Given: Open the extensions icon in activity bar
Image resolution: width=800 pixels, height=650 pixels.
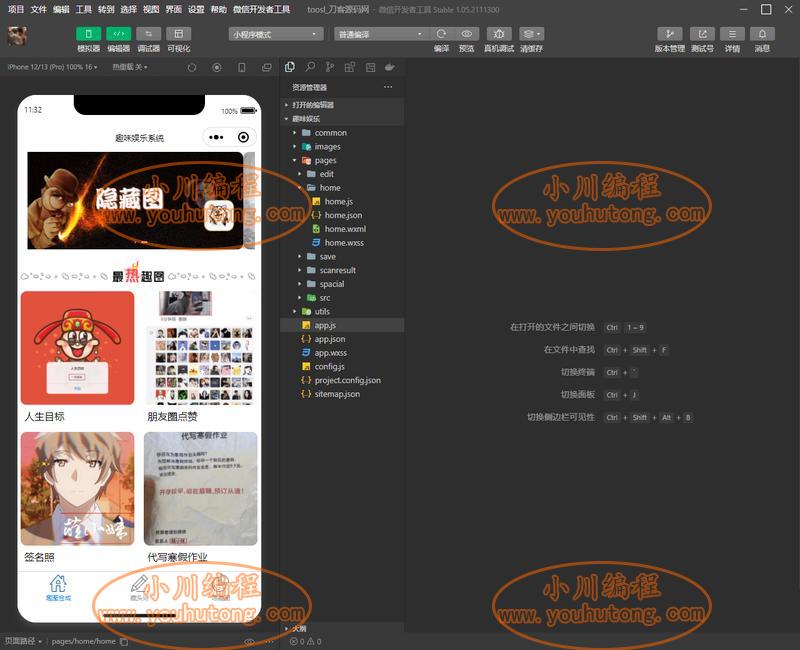Looking at the screenshot, I should pos(350,67).
